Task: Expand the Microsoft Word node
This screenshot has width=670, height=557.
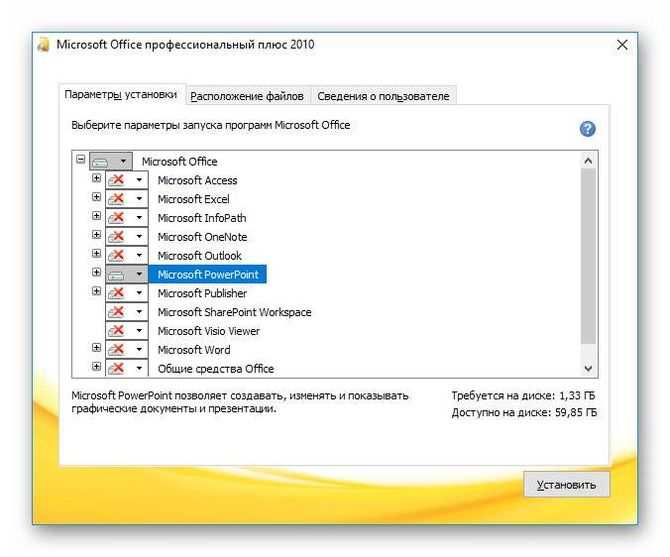Action: (x=97, y=347)
